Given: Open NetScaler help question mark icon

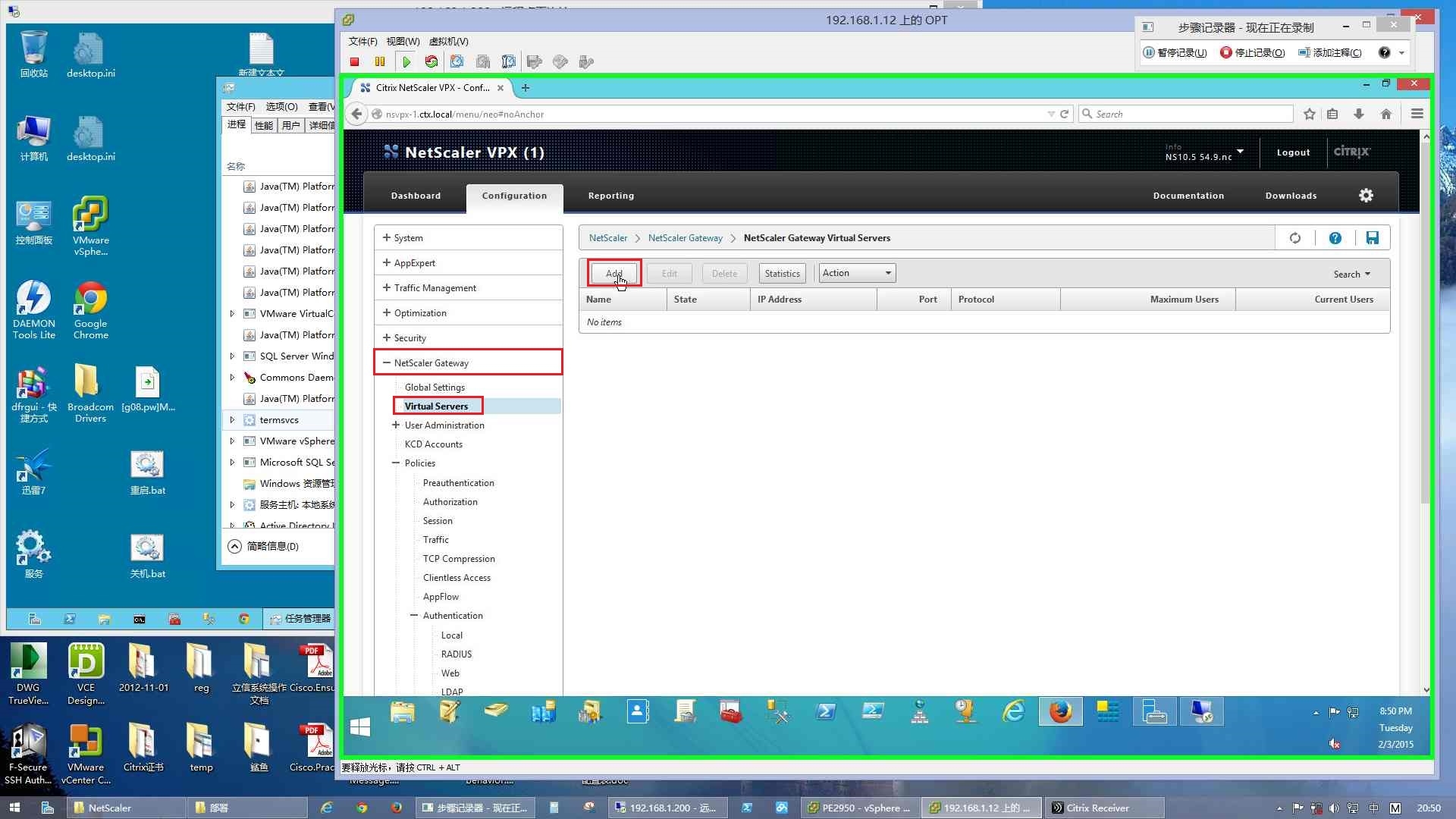Looking at the screenshot, I should 1335,238.
